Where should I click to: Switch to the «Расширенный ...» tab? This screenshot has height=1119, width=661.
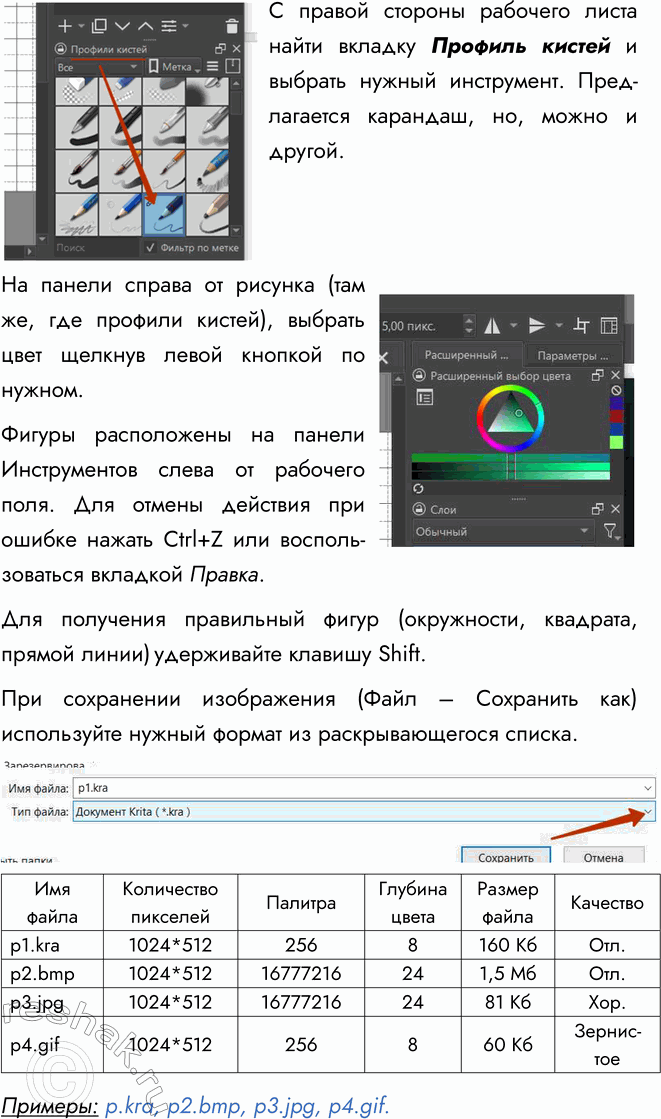click(466, 355)
